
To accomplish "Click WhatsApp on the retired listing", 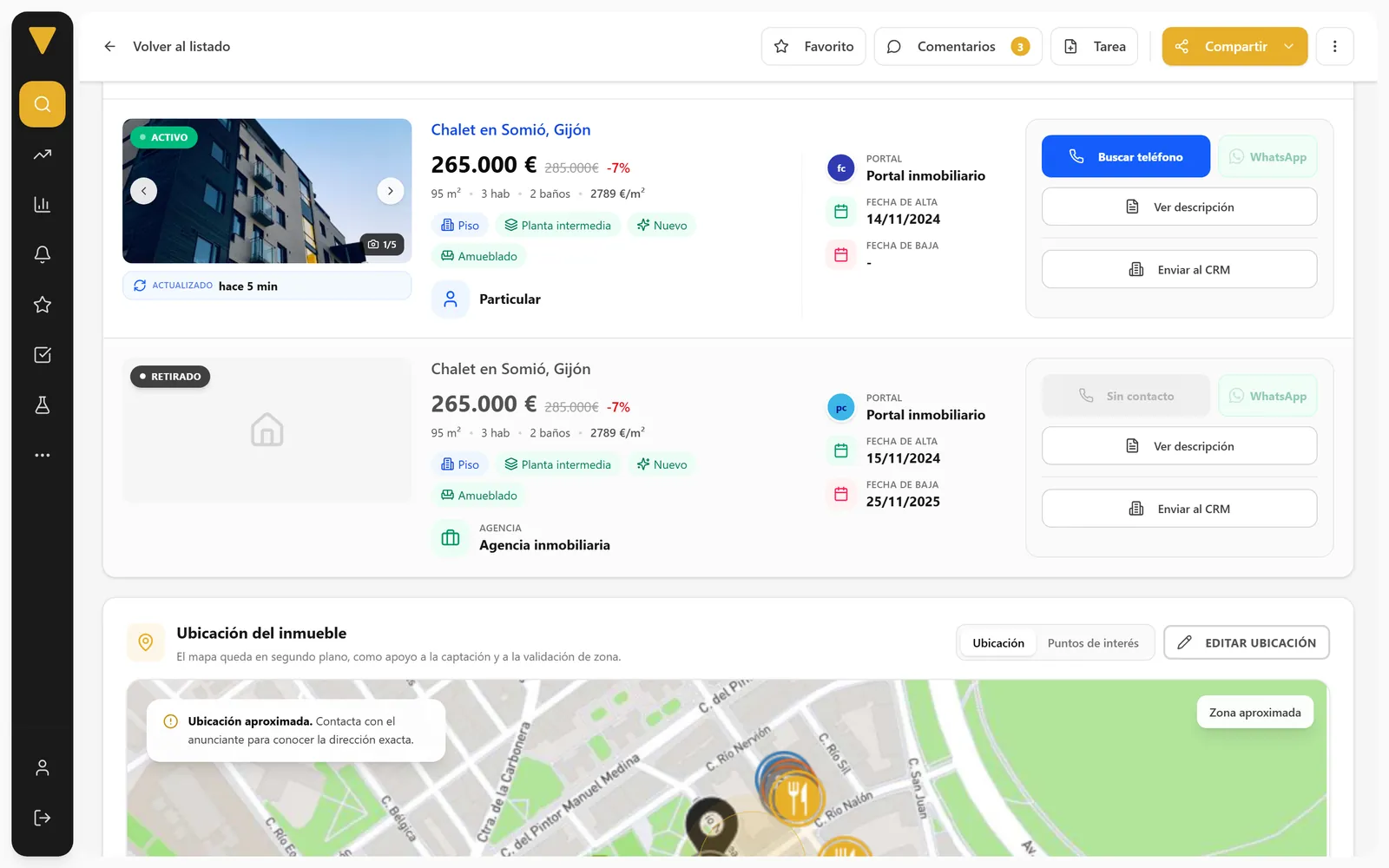I will point(1267,396).
